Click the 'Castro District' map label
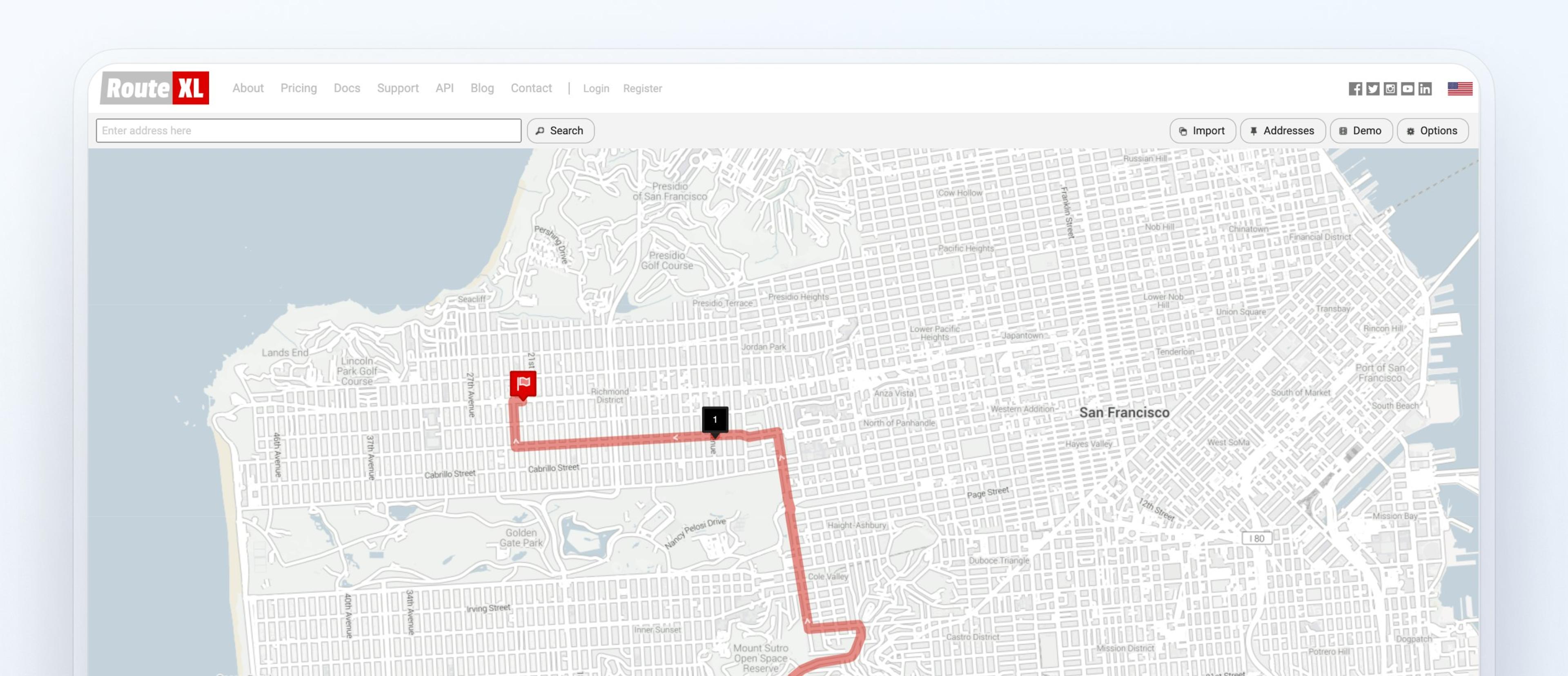This screenshot has height=676, width=1568. (x=972, y=637)
